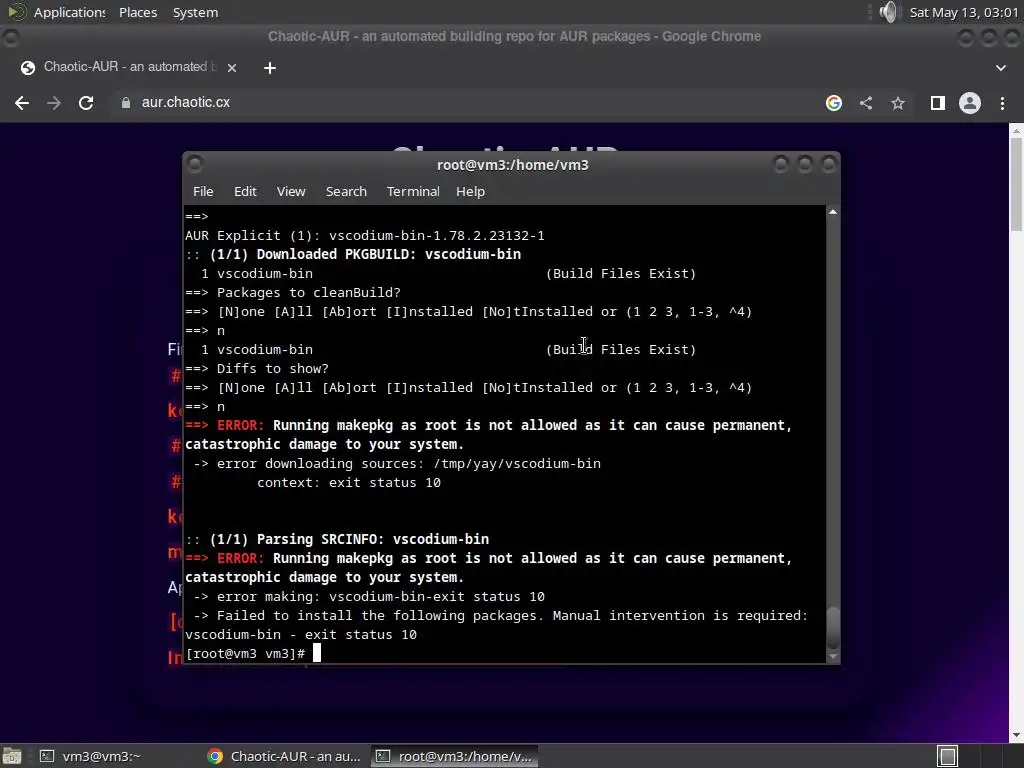
Task: Select the Chaotic-AUR browser tab
Action: (x=129, y=67)
